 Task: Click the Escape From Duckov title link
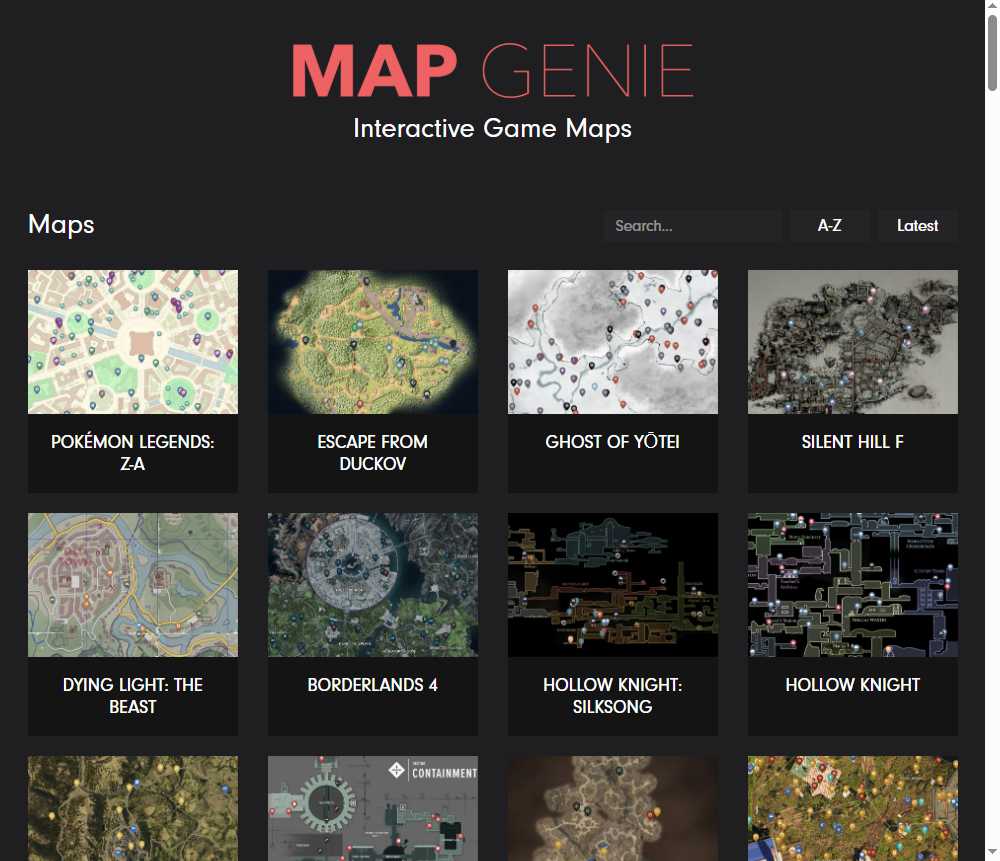pyautogui.click(x=373, y=452)
